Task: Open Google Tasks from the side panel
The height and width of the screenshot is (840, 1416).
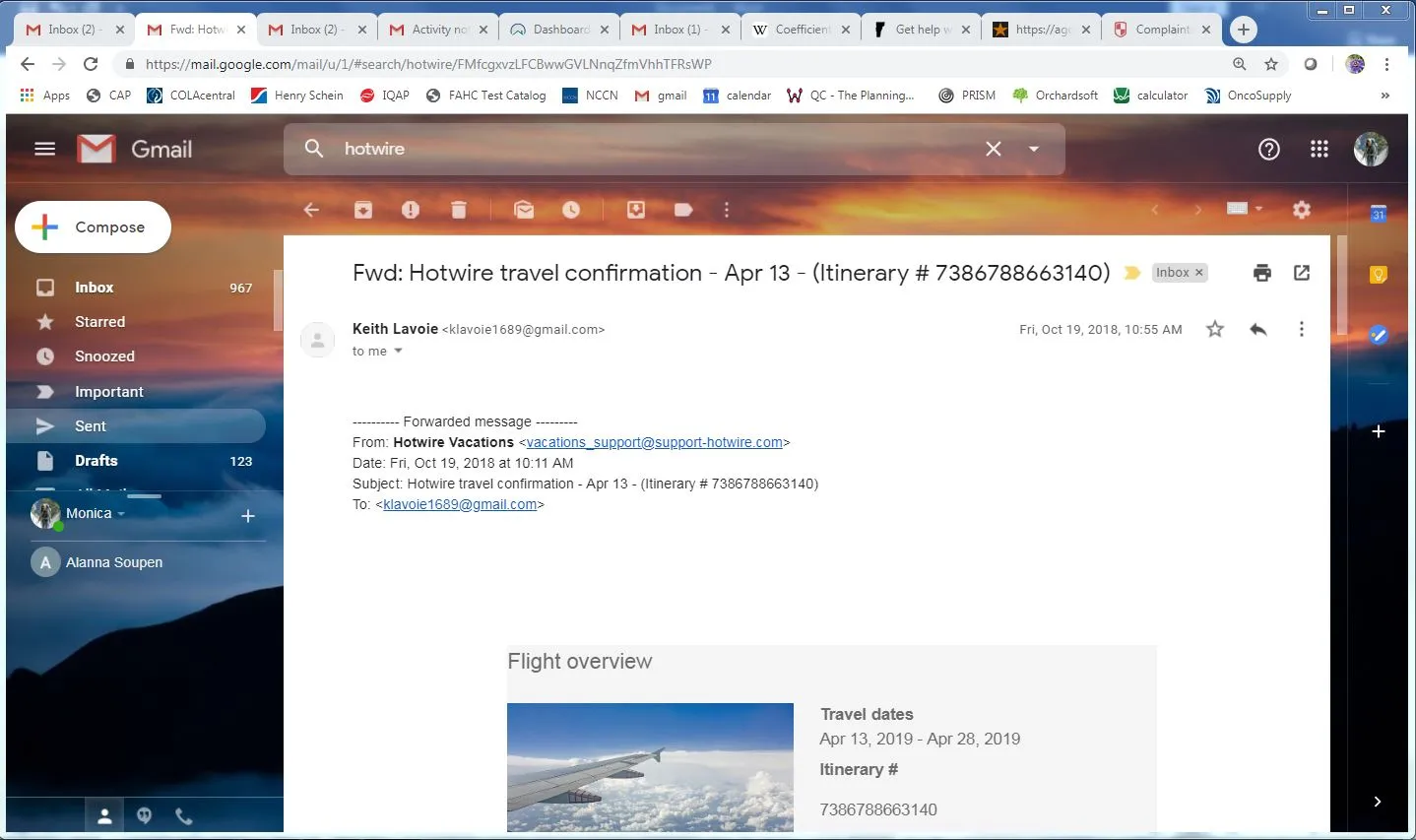Action: [x=1379, y=336]
